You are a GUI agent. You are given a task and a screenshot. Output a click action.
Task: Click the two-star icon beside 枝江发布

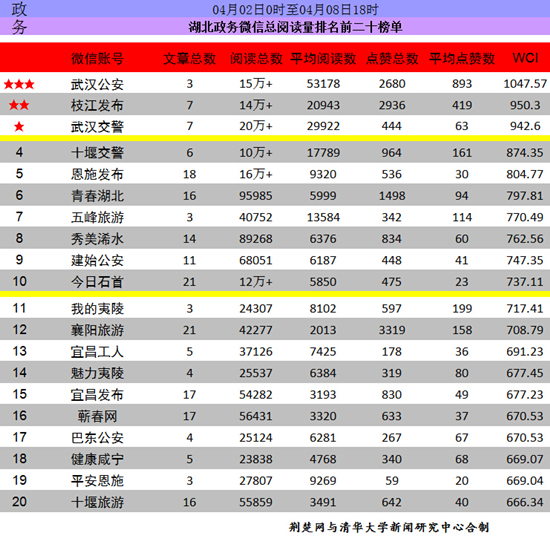click(x=19, y=105)
